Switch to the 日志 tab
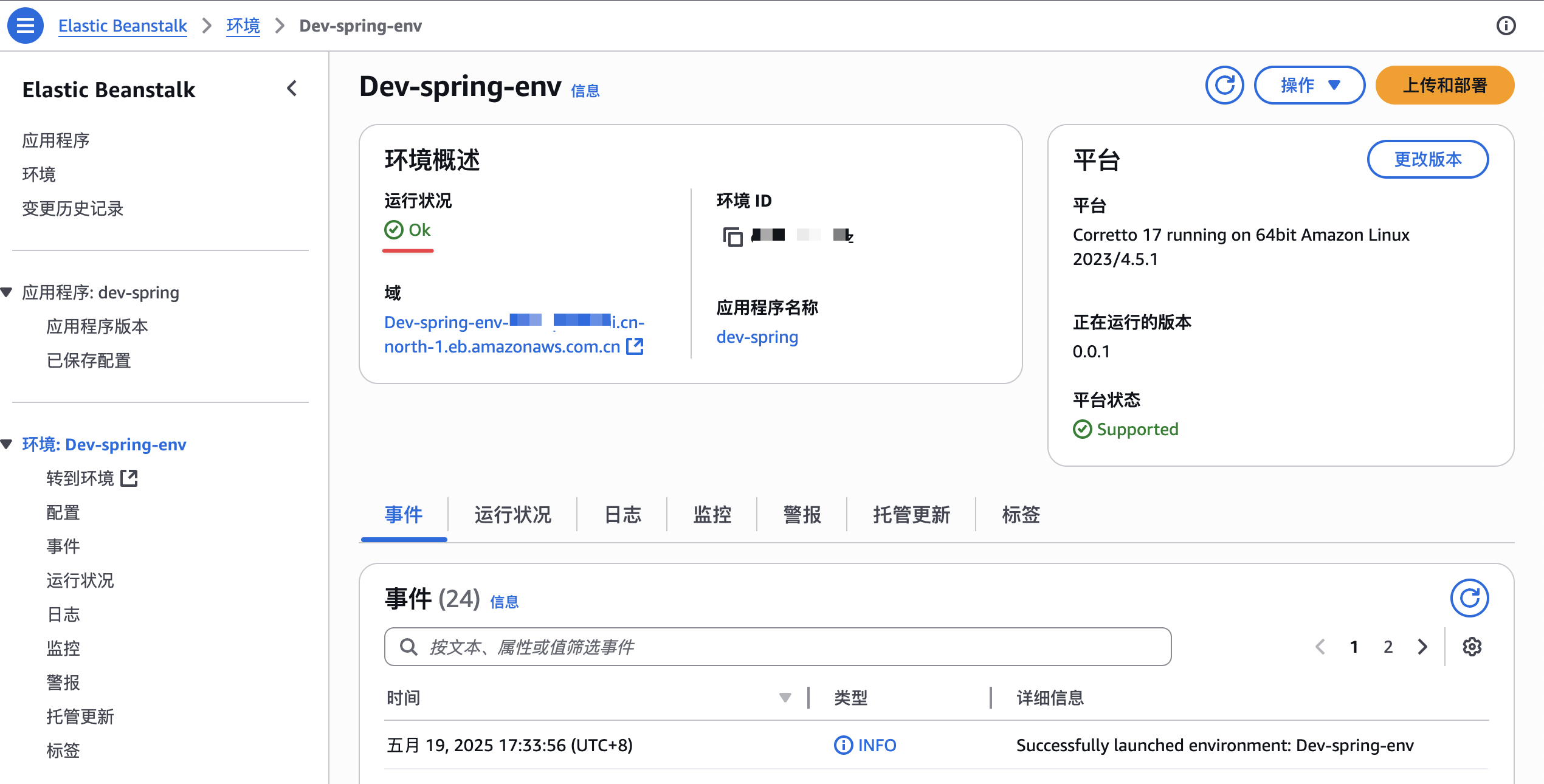1544x784 pixels. [x=622, y=515]
